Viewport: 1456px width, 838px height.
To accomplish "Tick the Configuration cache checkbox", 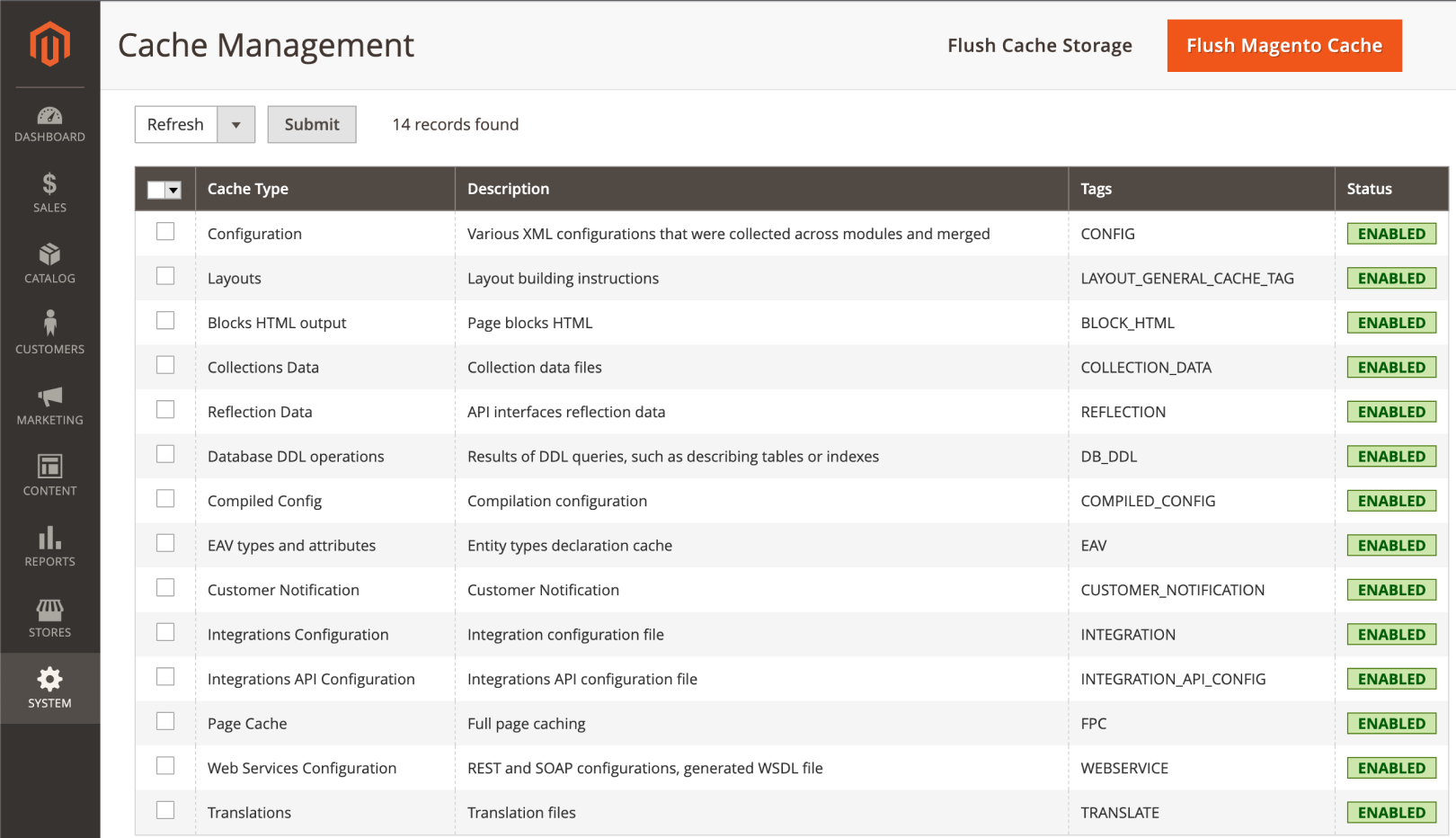I will (165, 232).
